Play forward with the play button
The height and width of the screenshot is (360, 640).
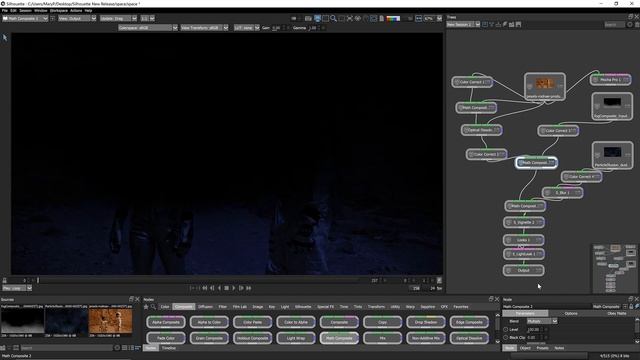234,288
